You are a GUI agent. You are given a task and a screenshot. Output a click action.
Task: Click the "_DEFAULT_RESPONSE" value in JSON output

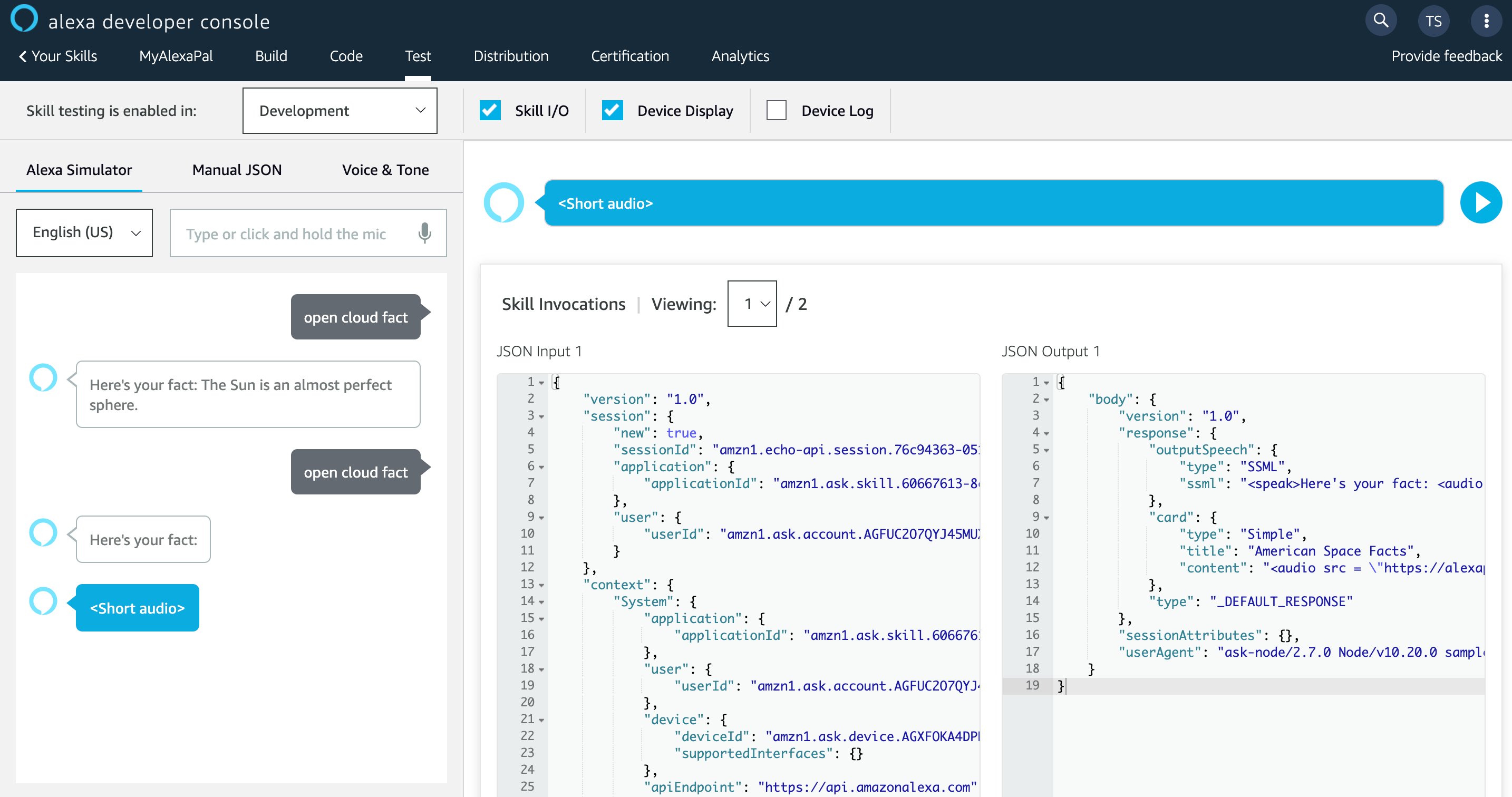click(1281, 601)
